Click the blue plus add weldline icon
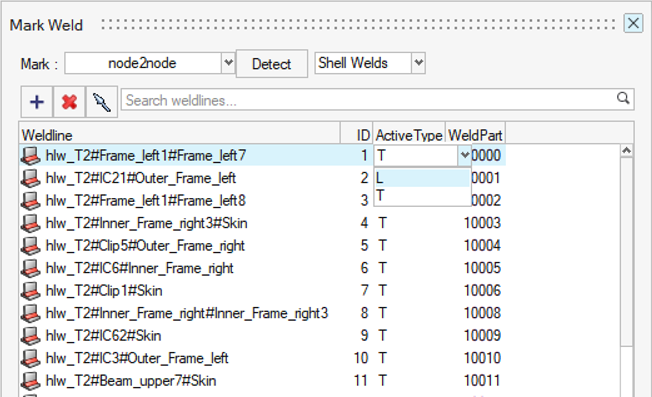The width and height of the screenshot is (652, 397). coord(37,102)
